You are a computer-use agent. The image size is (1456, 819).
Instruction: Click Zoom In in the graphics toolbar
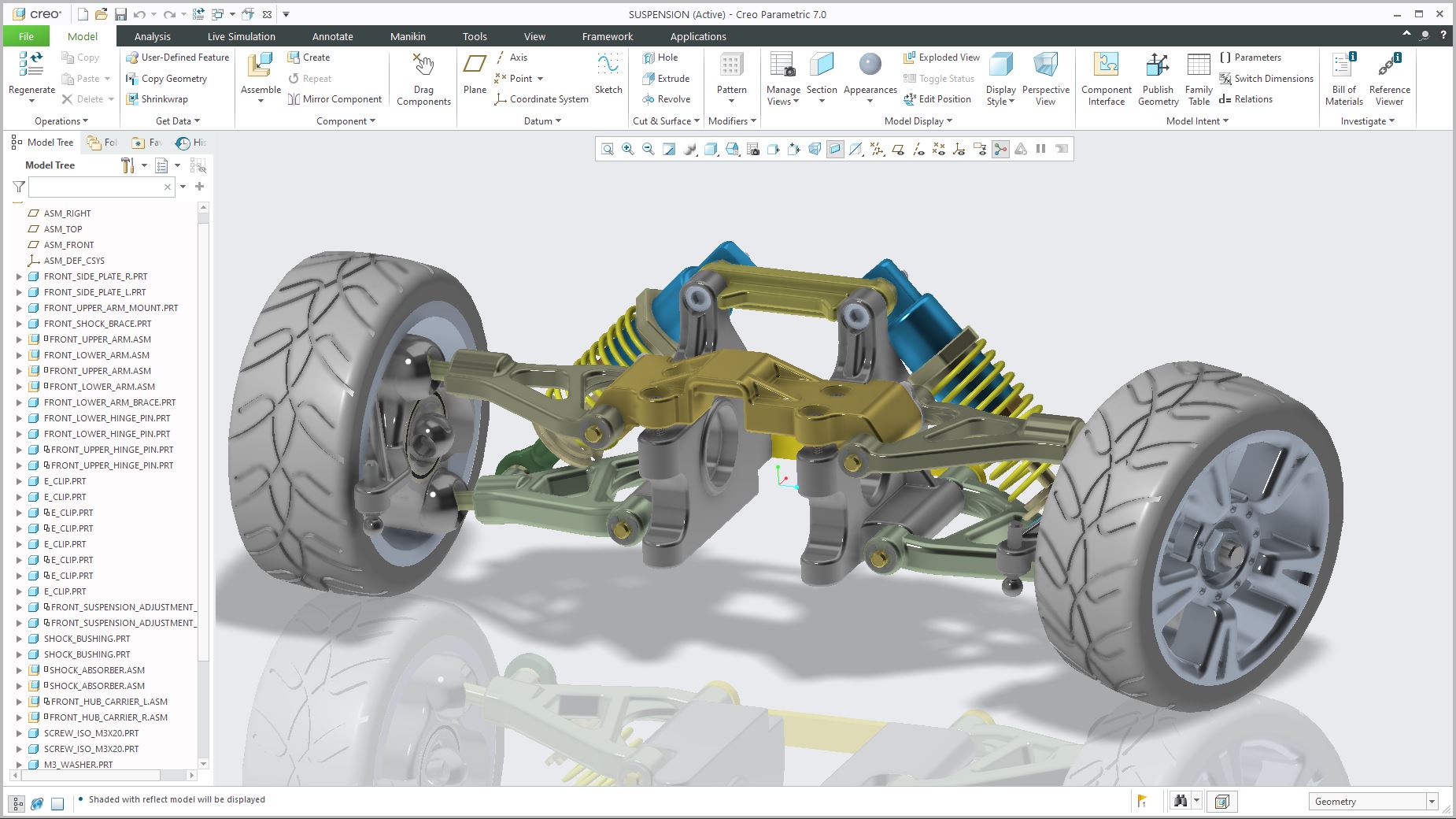point(628,149)
